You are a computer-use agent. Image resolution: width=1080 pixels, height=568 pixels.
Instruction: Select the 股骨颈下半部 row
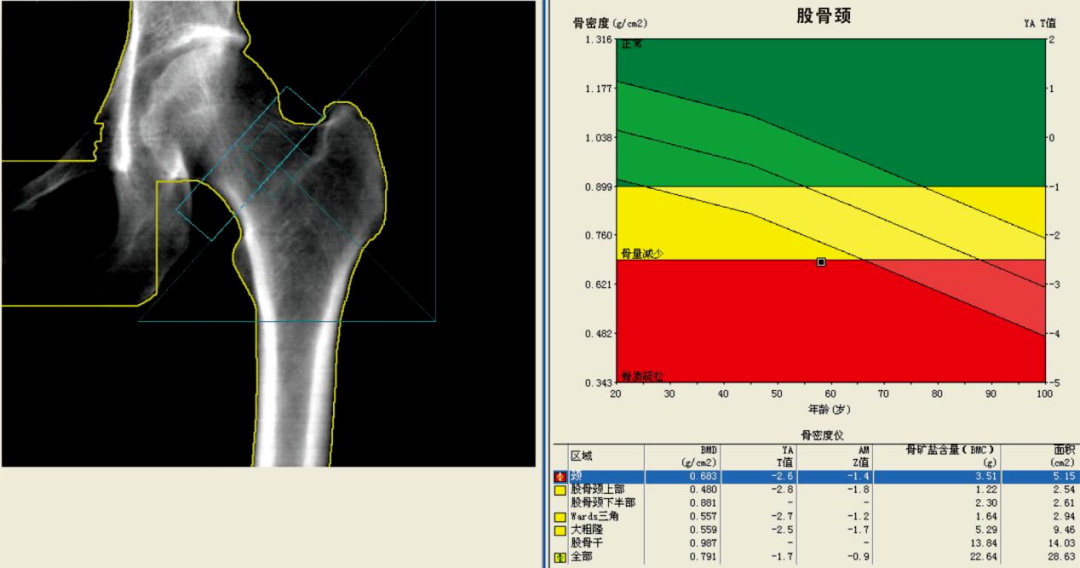tap(815, 503)
